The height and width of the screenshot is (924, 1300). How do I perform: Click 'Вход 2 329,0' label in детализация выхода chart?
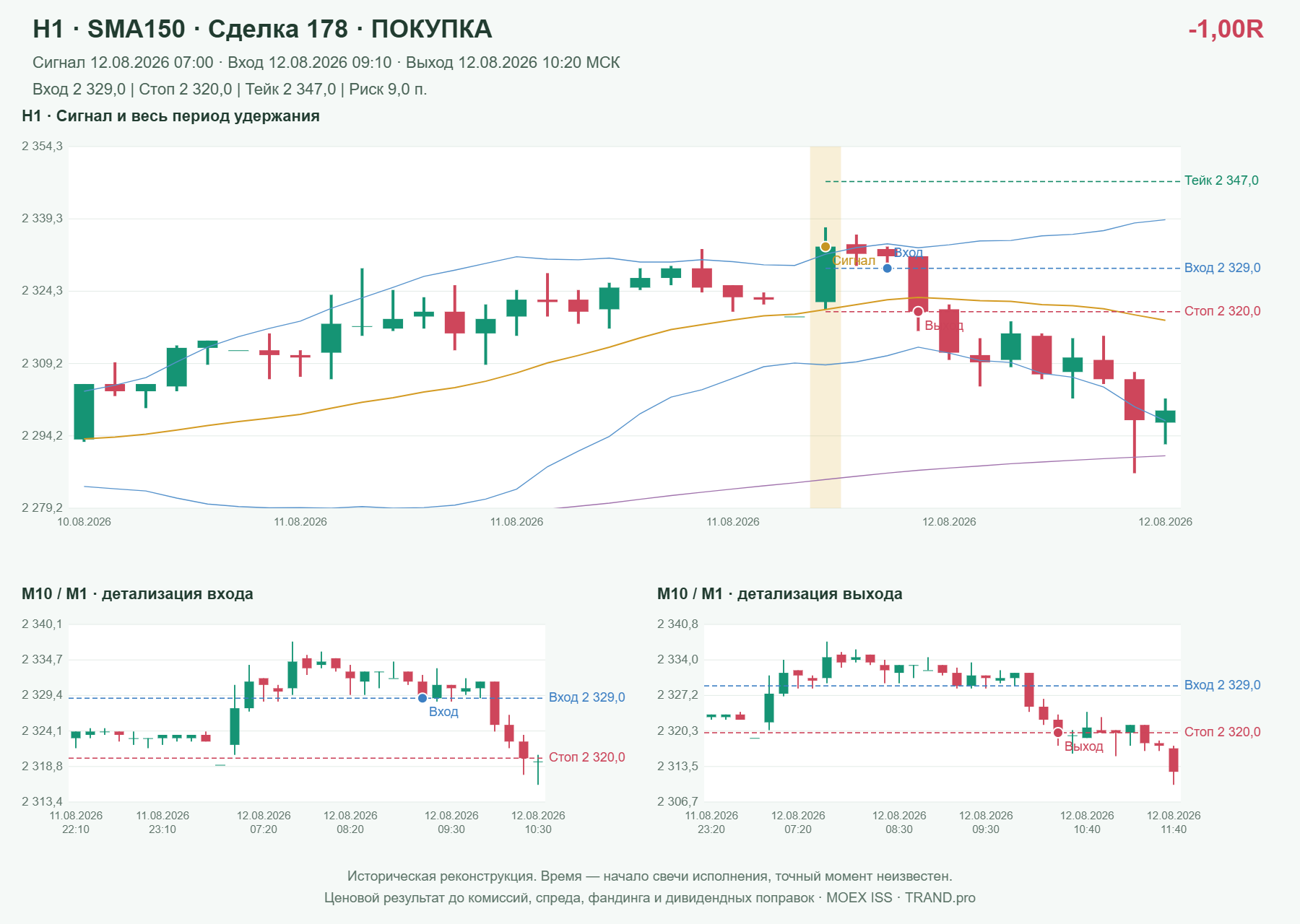click(1222, 685)
